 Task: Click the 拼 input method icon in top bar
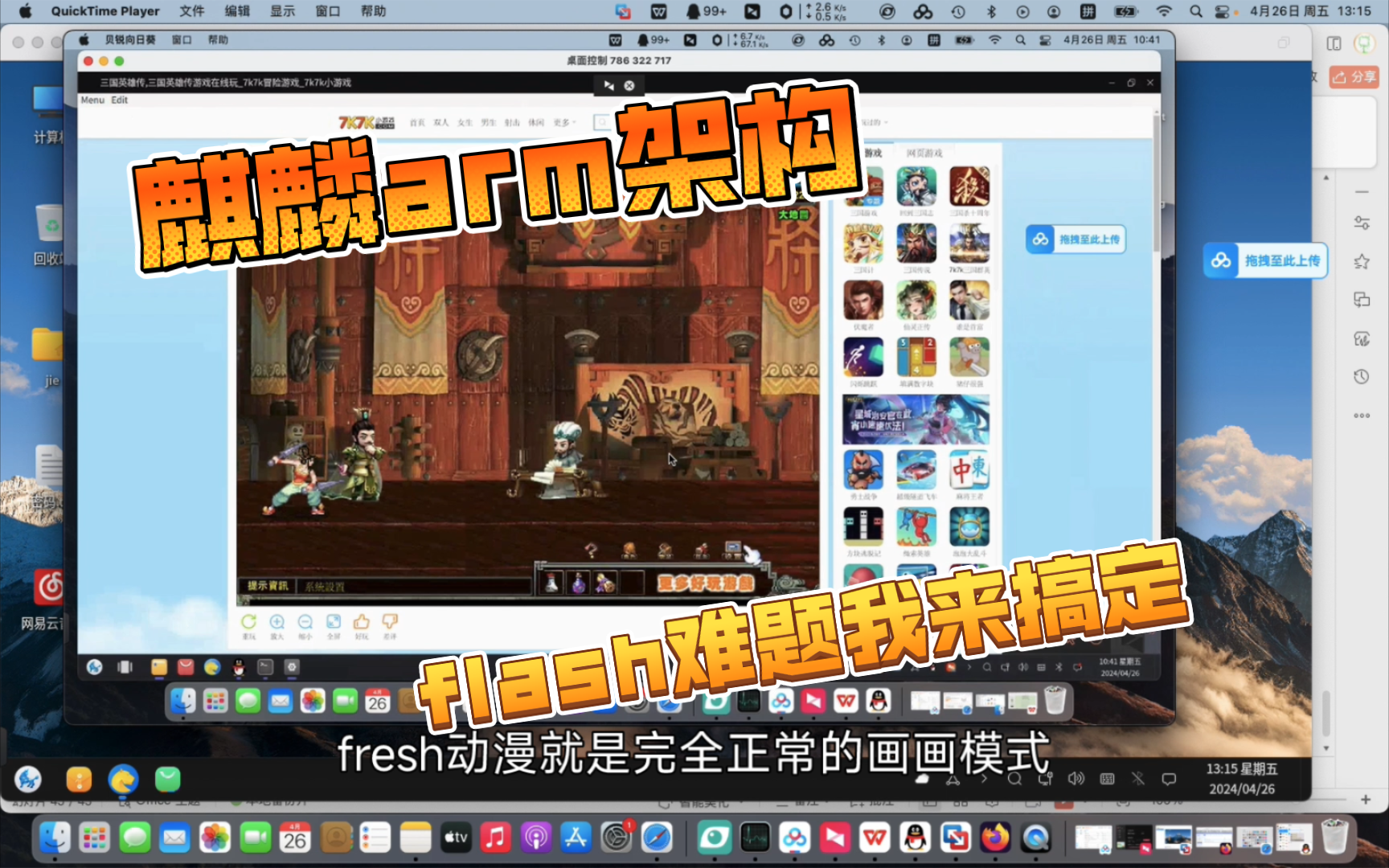1088,11
